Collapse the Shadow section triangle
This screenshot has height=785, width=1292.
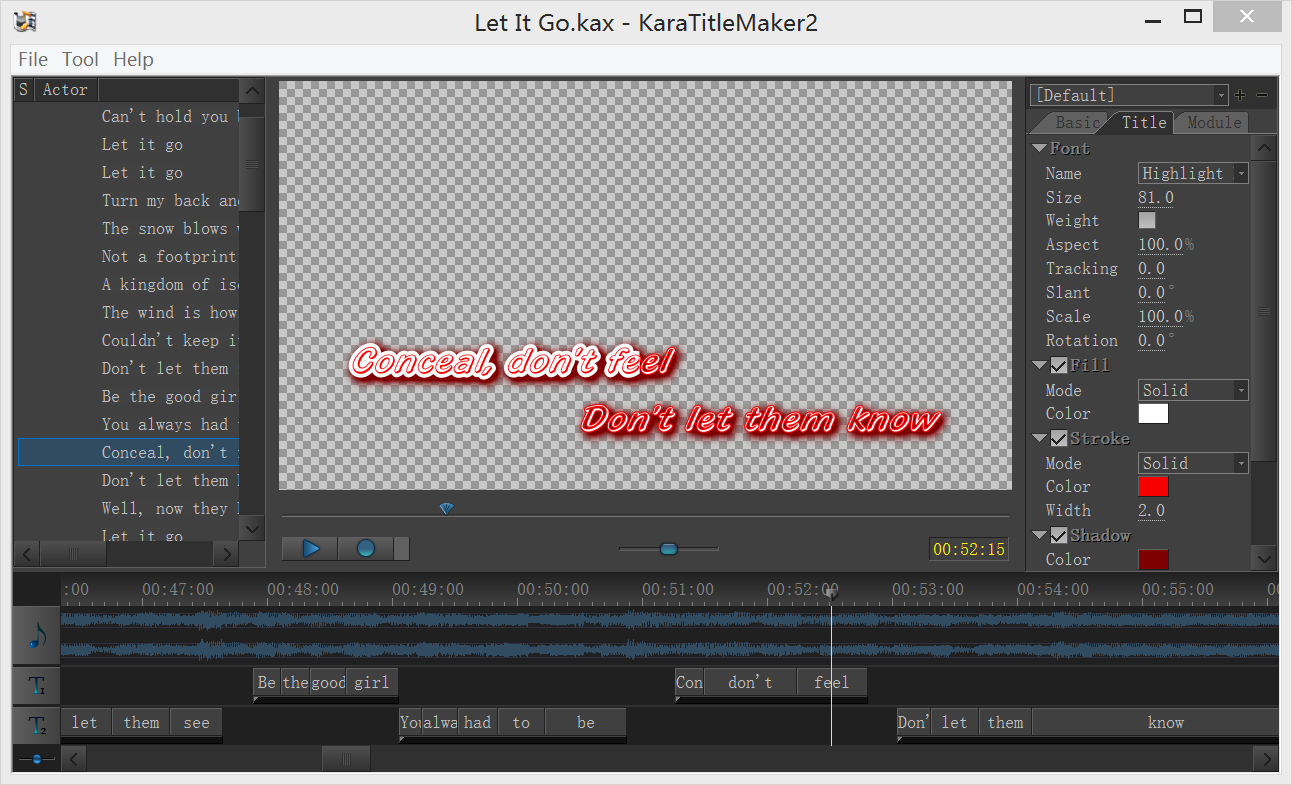tap(1040, 535)
